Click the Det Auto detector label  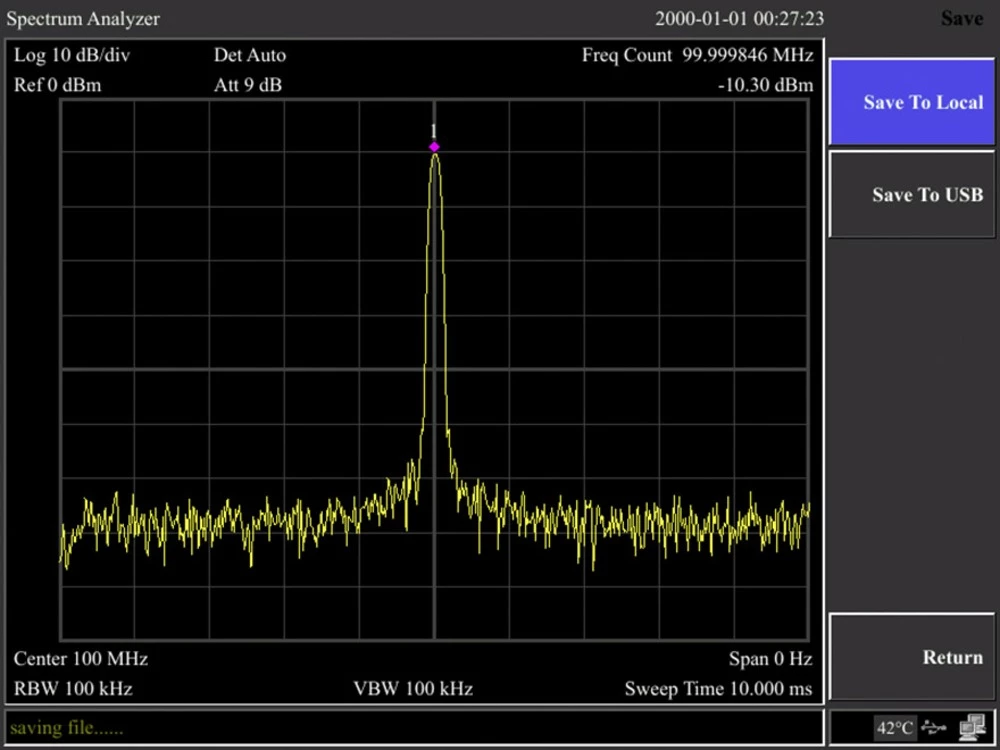(x=250, y=55)
